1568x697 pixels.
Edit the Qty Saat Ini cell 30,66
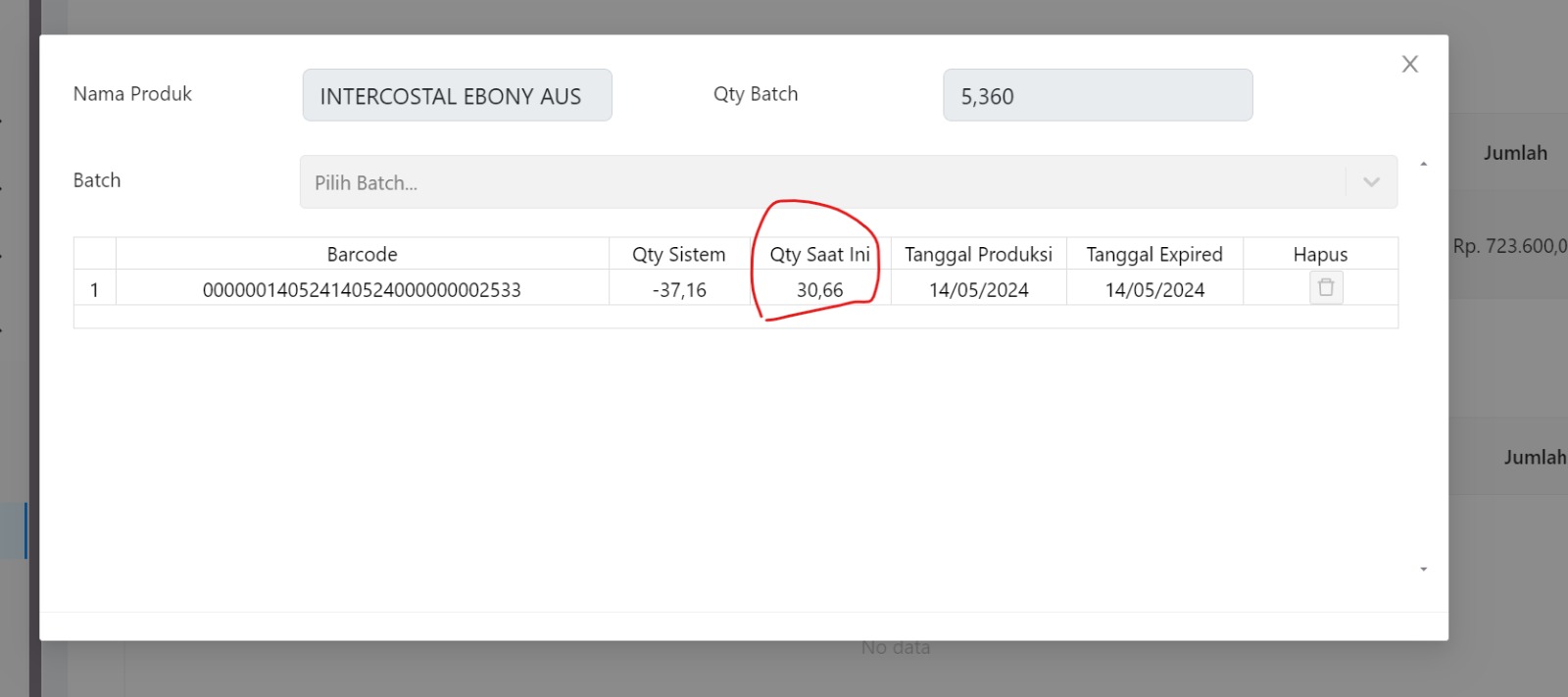[x=819, y=290]
